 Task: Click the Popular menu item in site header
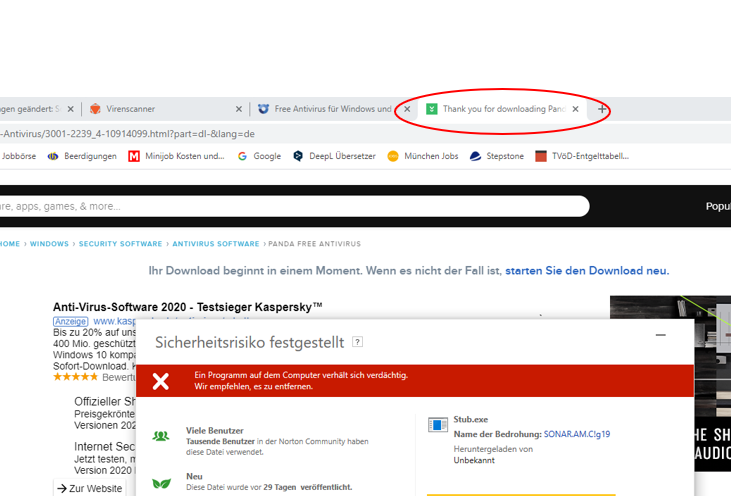tap(718, 206)
